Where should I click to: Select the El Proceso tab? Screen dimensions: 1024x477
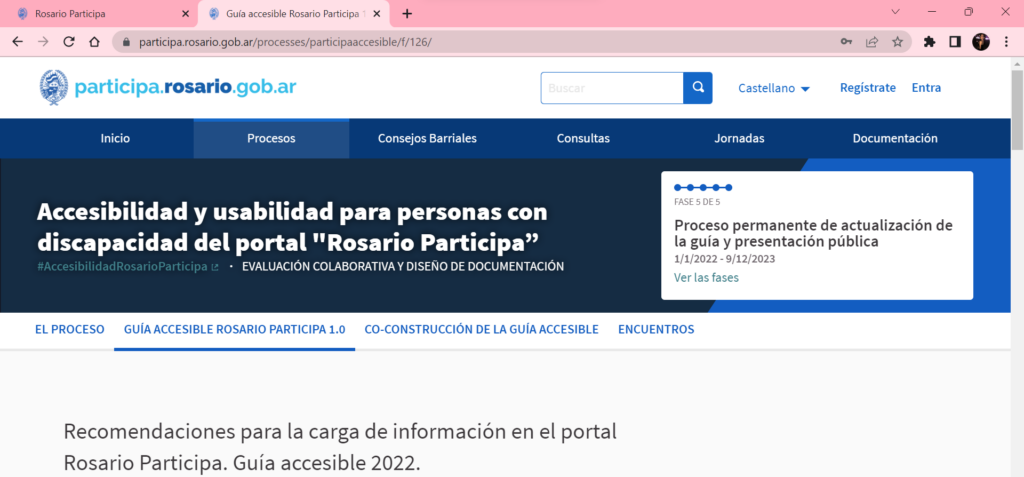point(69,329)
